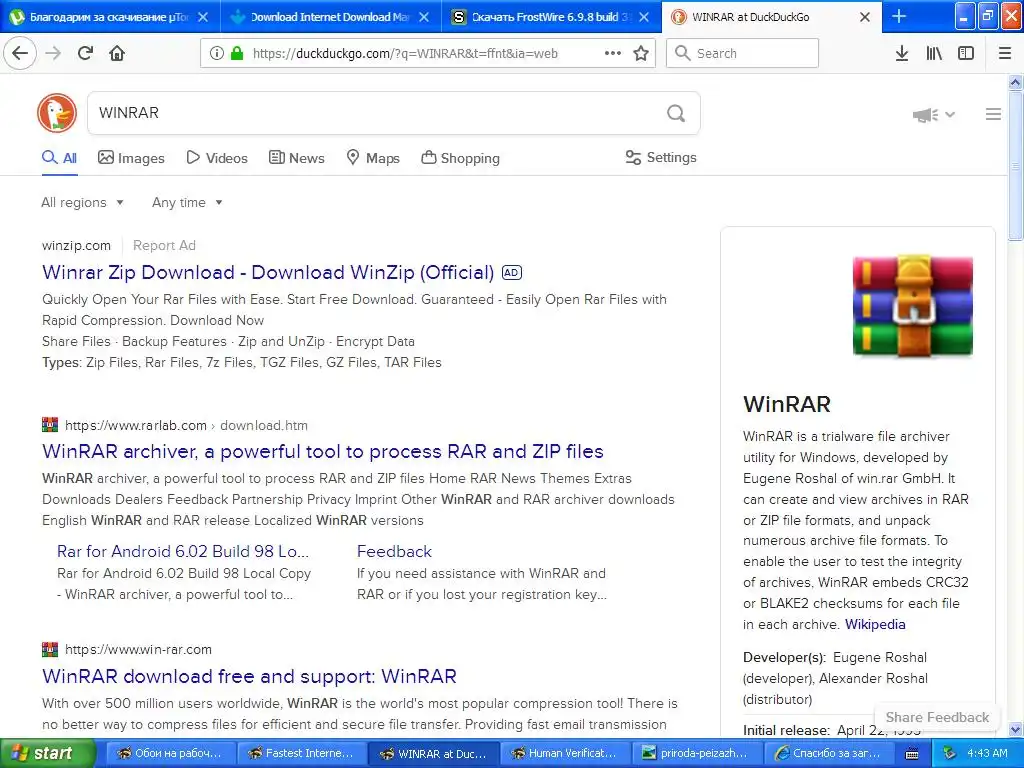Open the Feedback sublink

(x=394, y=551)
